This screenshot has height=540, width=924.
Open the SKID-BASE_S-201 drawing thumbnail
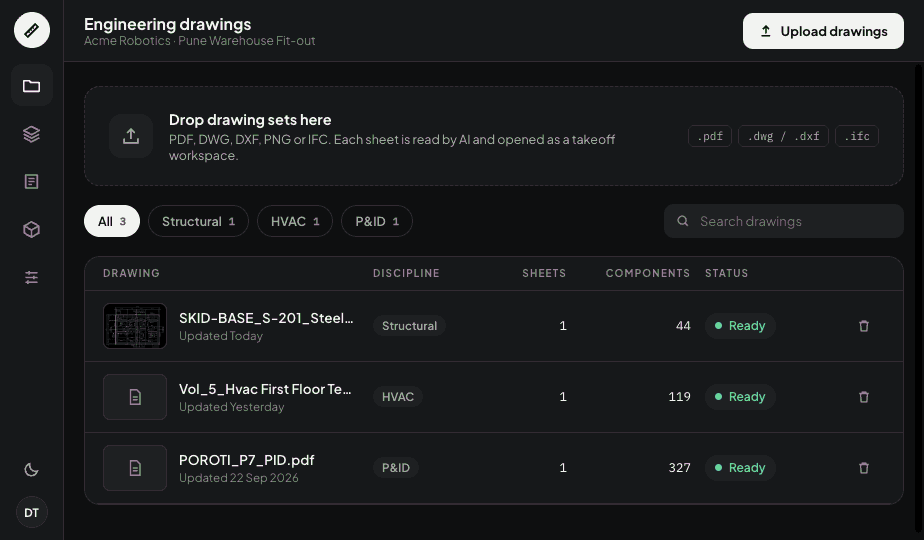click(135, 326)
